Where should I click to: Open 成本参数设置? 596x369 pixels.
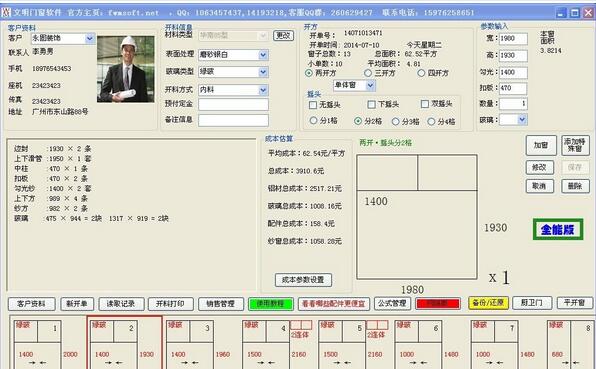tap(303, 280)
